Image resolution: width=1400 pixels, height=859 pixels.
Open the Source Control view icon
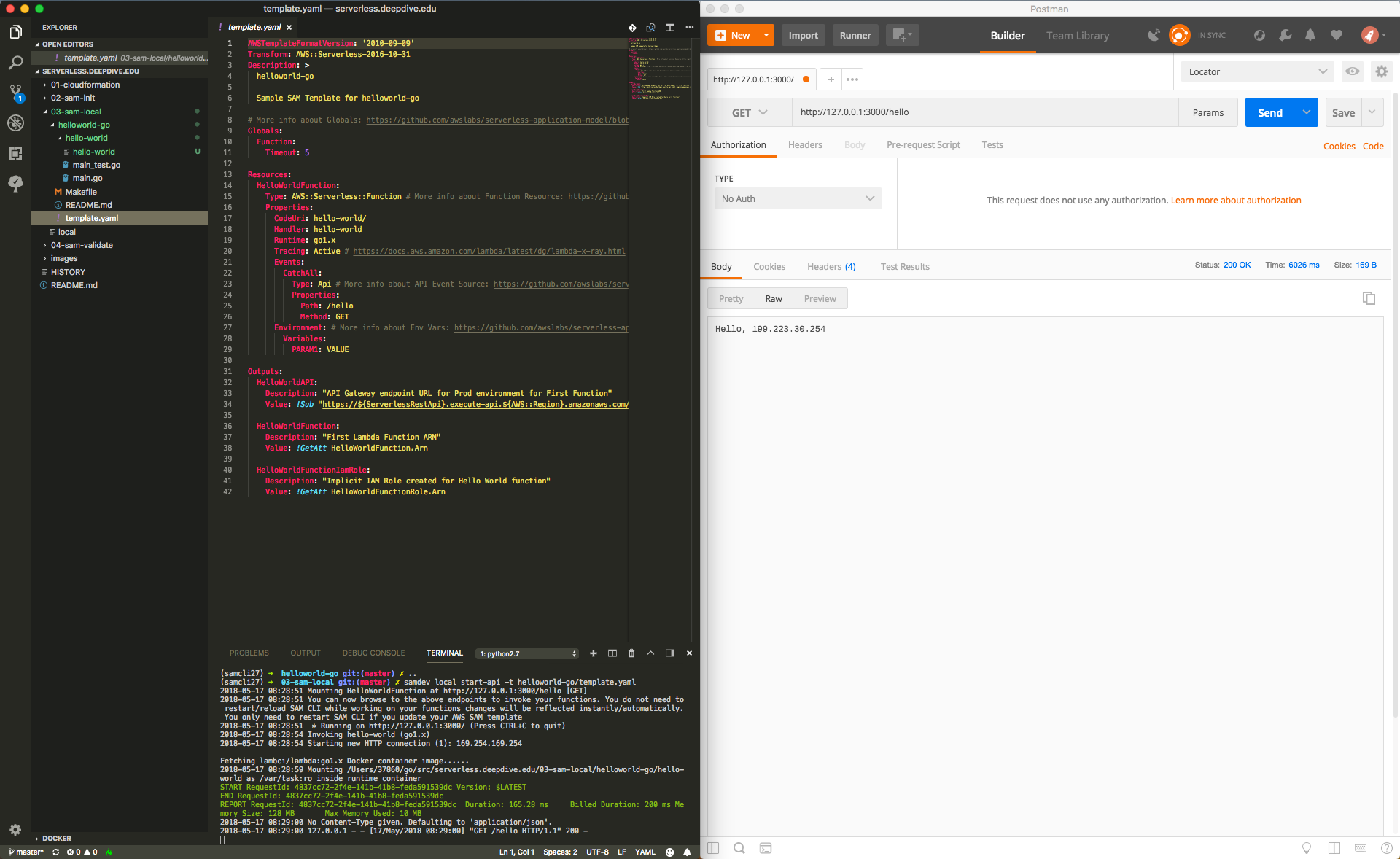pyautogui.click(x=15, y=93)
